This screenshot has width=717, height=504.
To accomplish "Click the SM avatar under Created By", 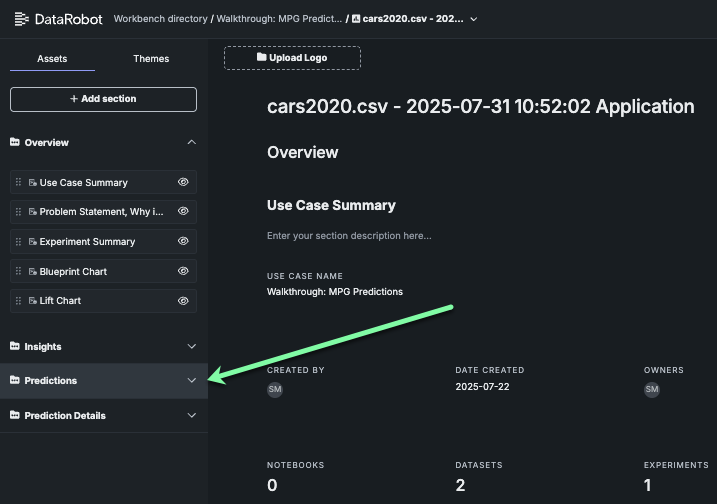I will point(275,389).
